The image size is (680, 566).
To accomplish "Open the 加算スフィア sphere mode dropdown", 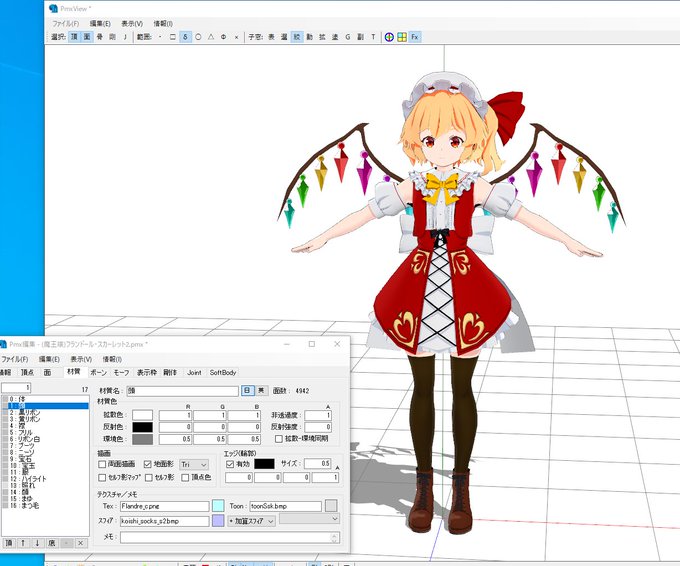I will [252, 521].
